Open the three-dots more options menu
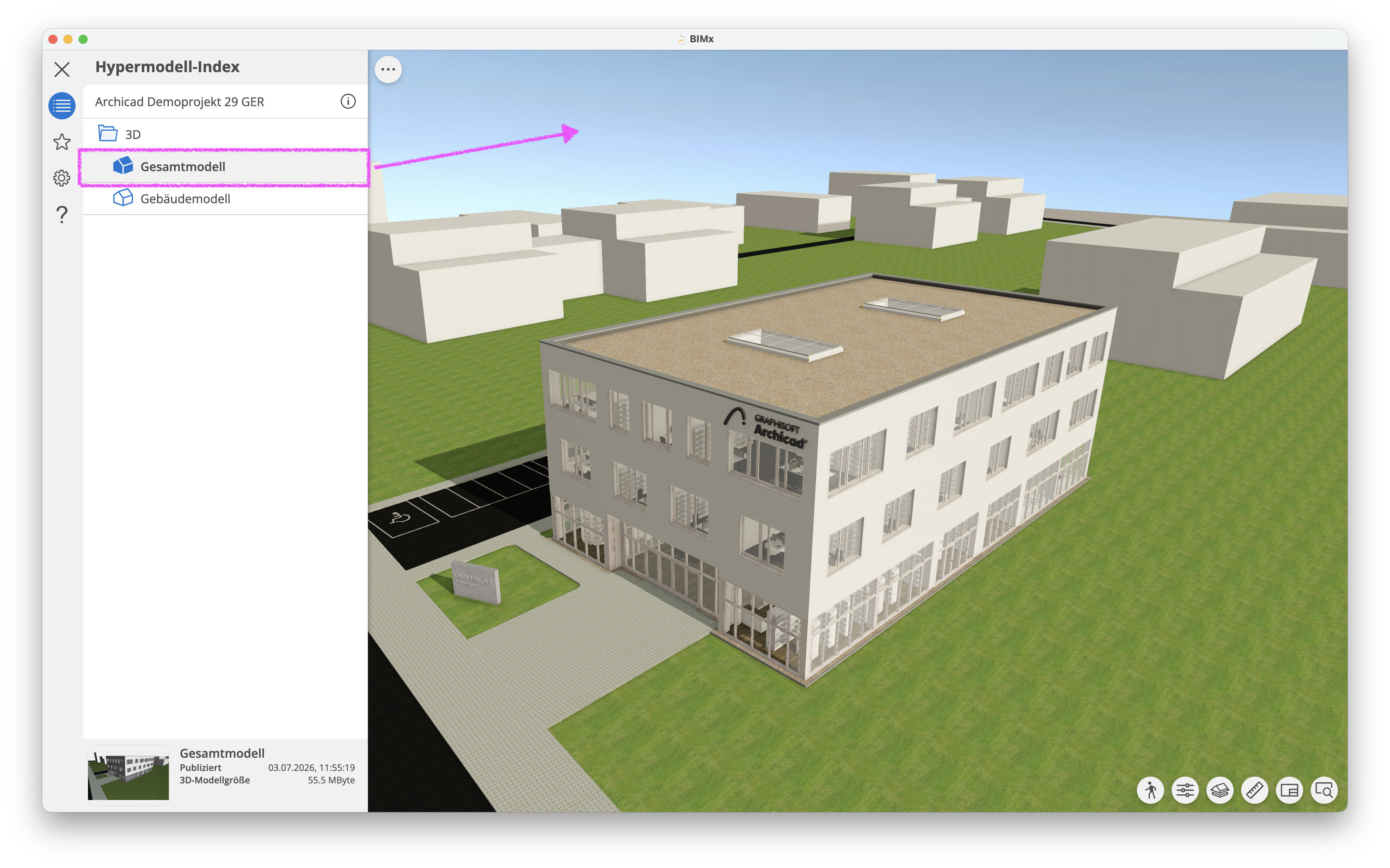The height and width of the screenshot is (868, 1390). click(389, 70)
